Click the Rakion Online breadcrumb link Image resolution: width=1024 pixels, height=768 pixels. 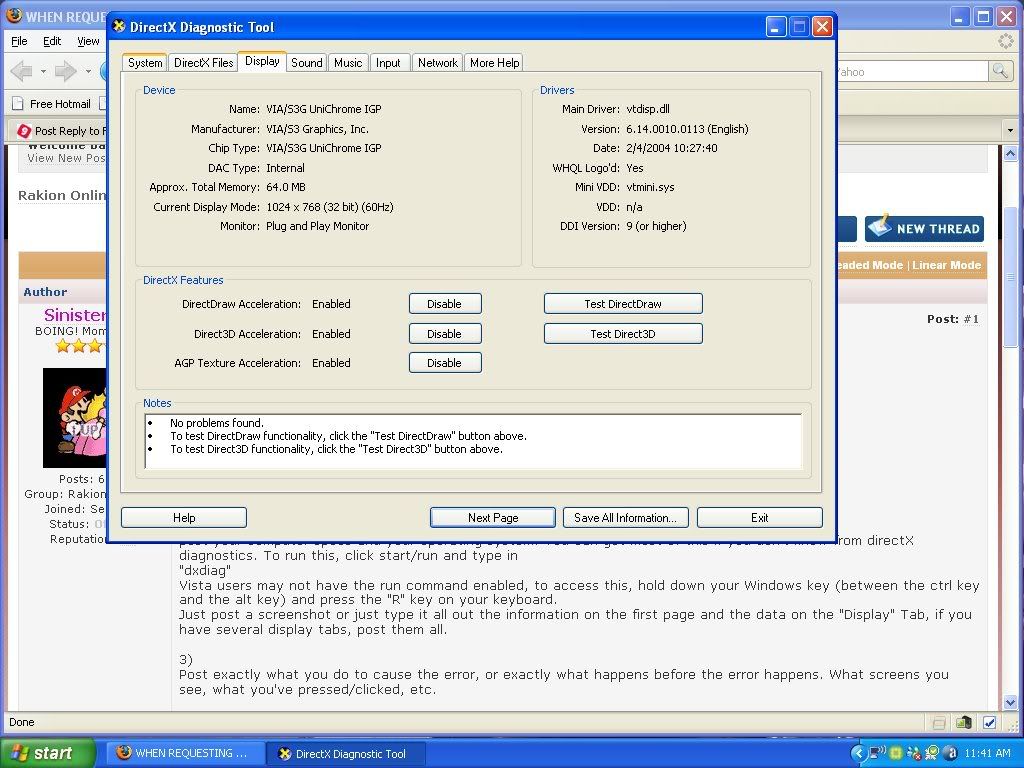click(62, 195)
